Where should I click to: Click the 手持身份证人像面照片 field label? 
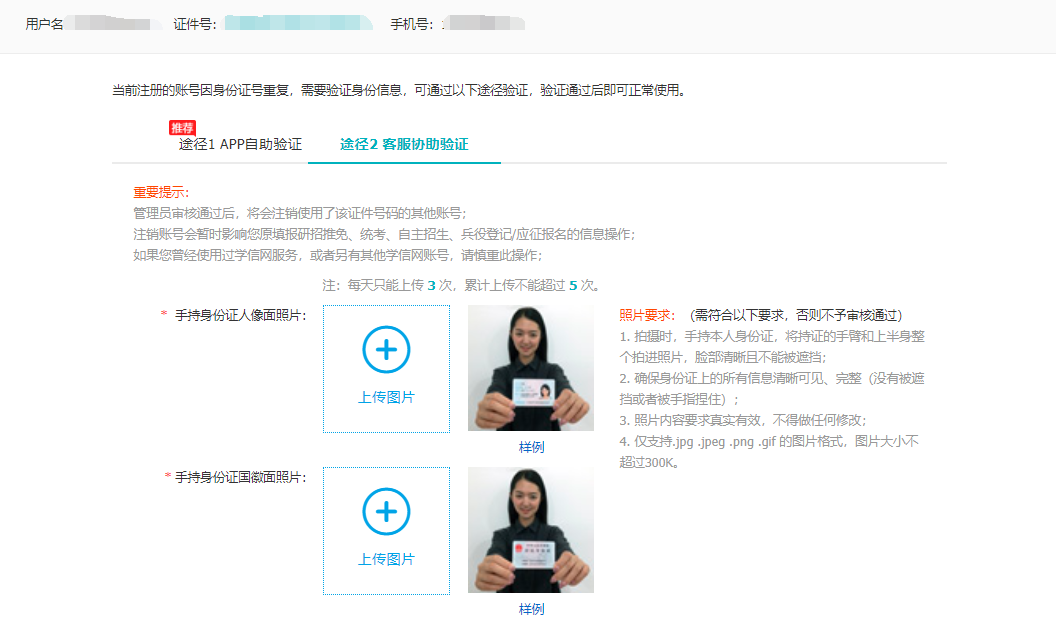(240, 315)
